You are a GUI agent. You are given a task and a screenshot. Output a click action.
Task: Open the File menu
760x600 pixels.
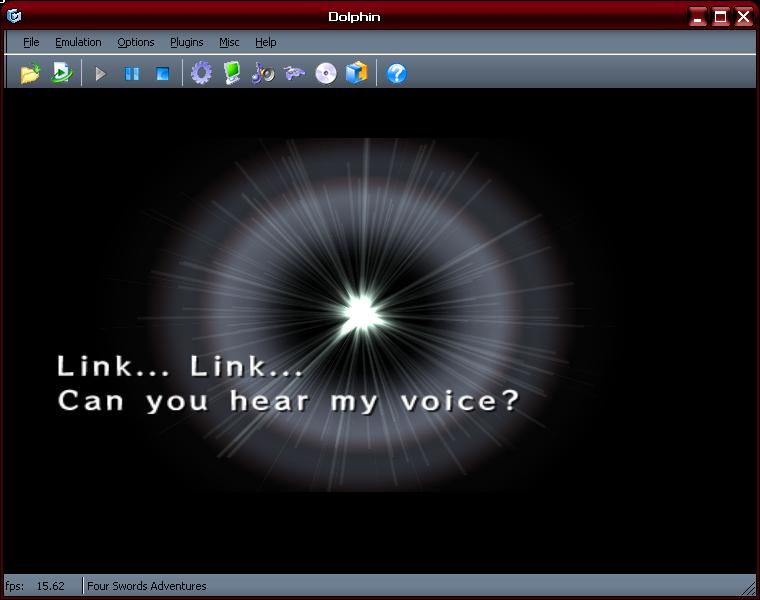(31, 42)
